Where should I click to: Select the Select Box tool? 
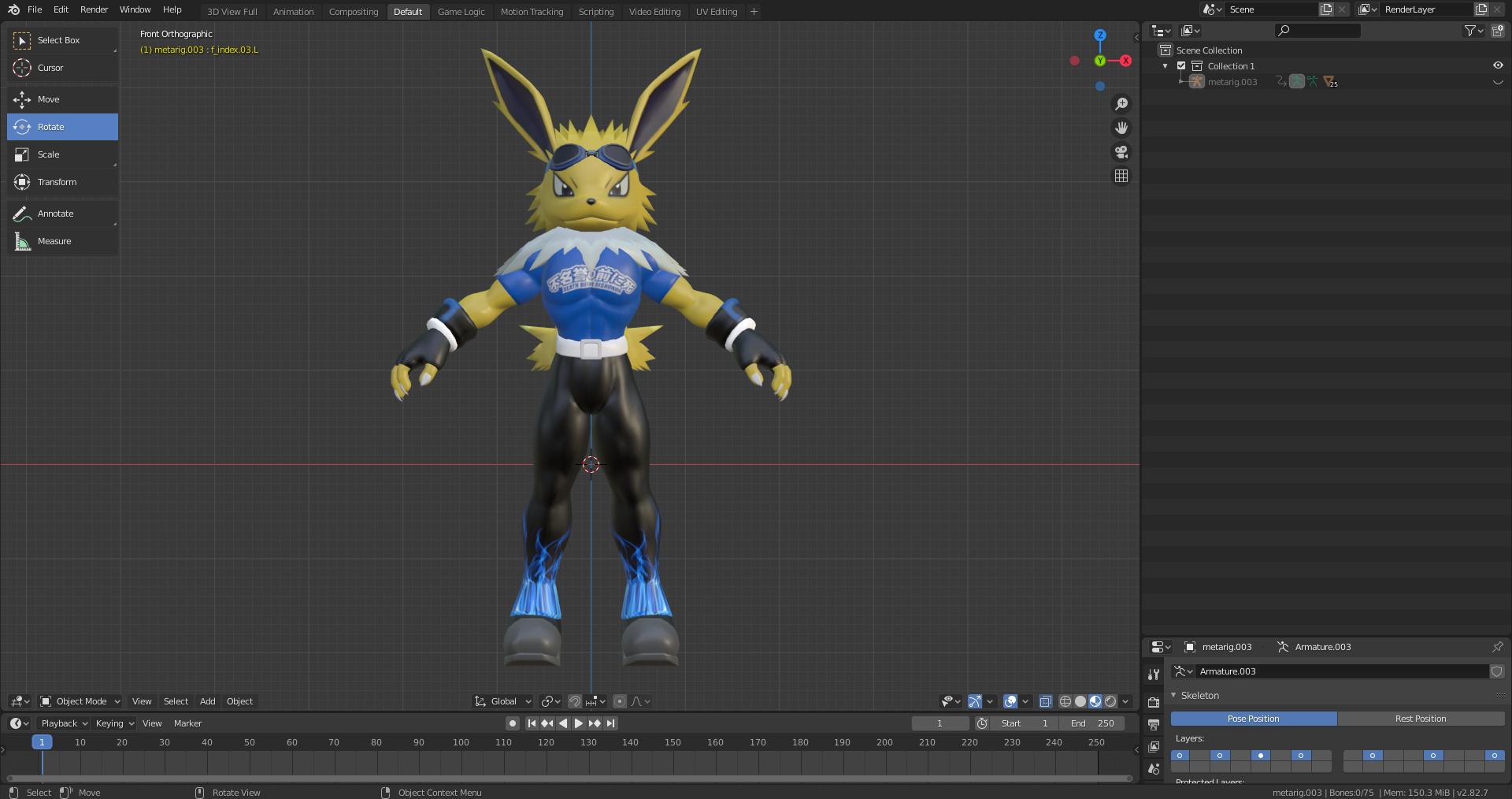62,40
